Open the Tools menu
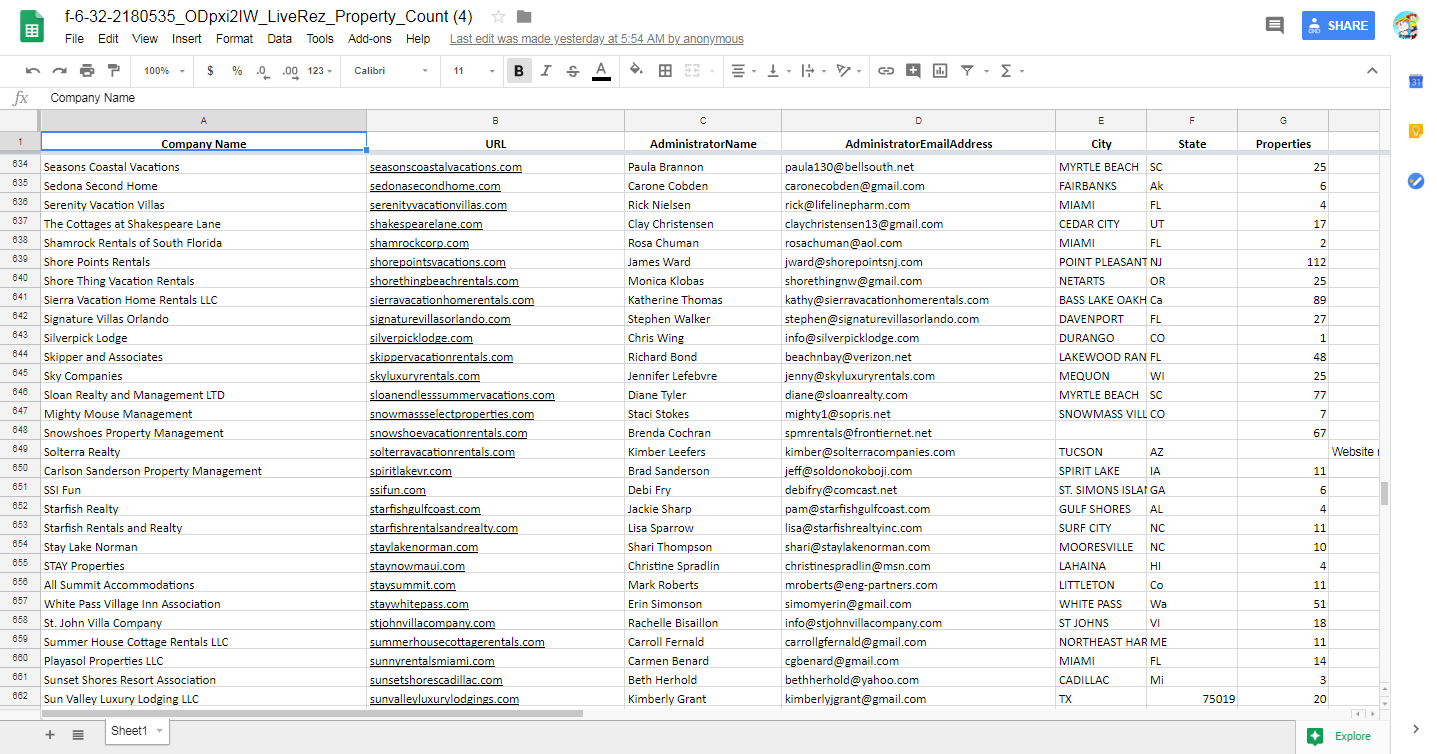The height and width of the screenshot is (754, 1437). [320, 39]
